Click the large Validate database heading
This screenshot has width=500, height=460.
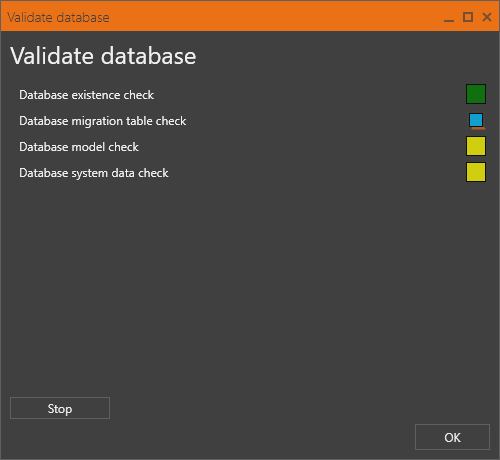[x=103, y=56]
